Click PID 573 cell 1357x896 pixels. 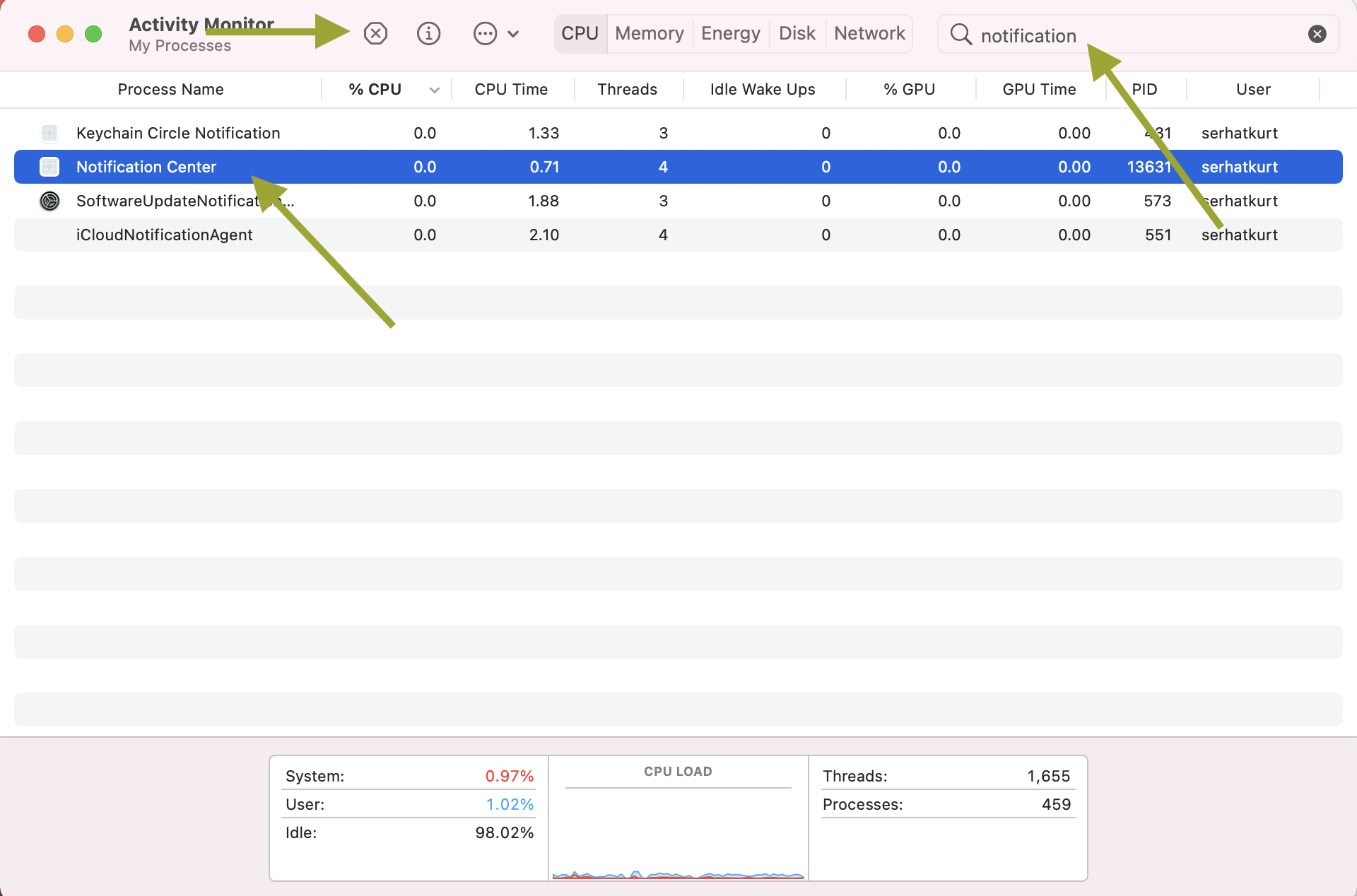(x=1158, y=201)
